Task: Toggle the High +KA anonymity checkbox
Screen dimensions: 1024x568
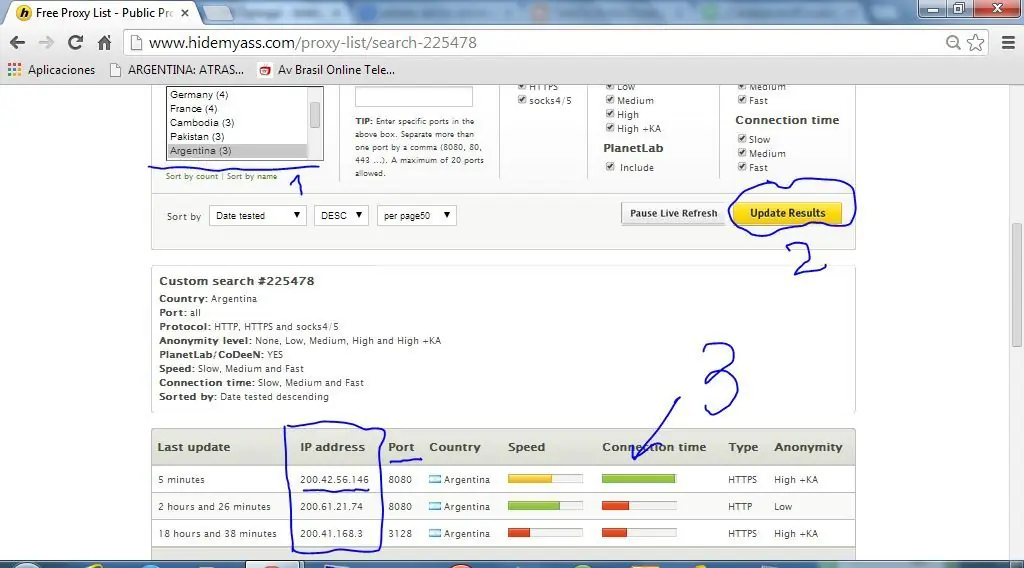Action: coord(610,128)
